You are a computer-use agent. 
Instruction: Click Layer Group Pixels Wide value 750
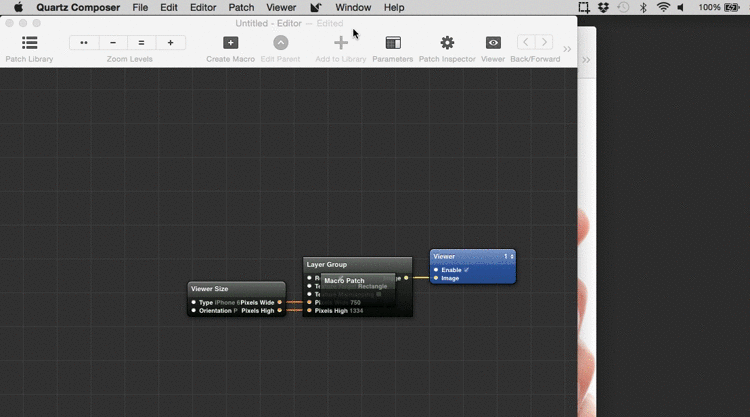tap(355, 303)
